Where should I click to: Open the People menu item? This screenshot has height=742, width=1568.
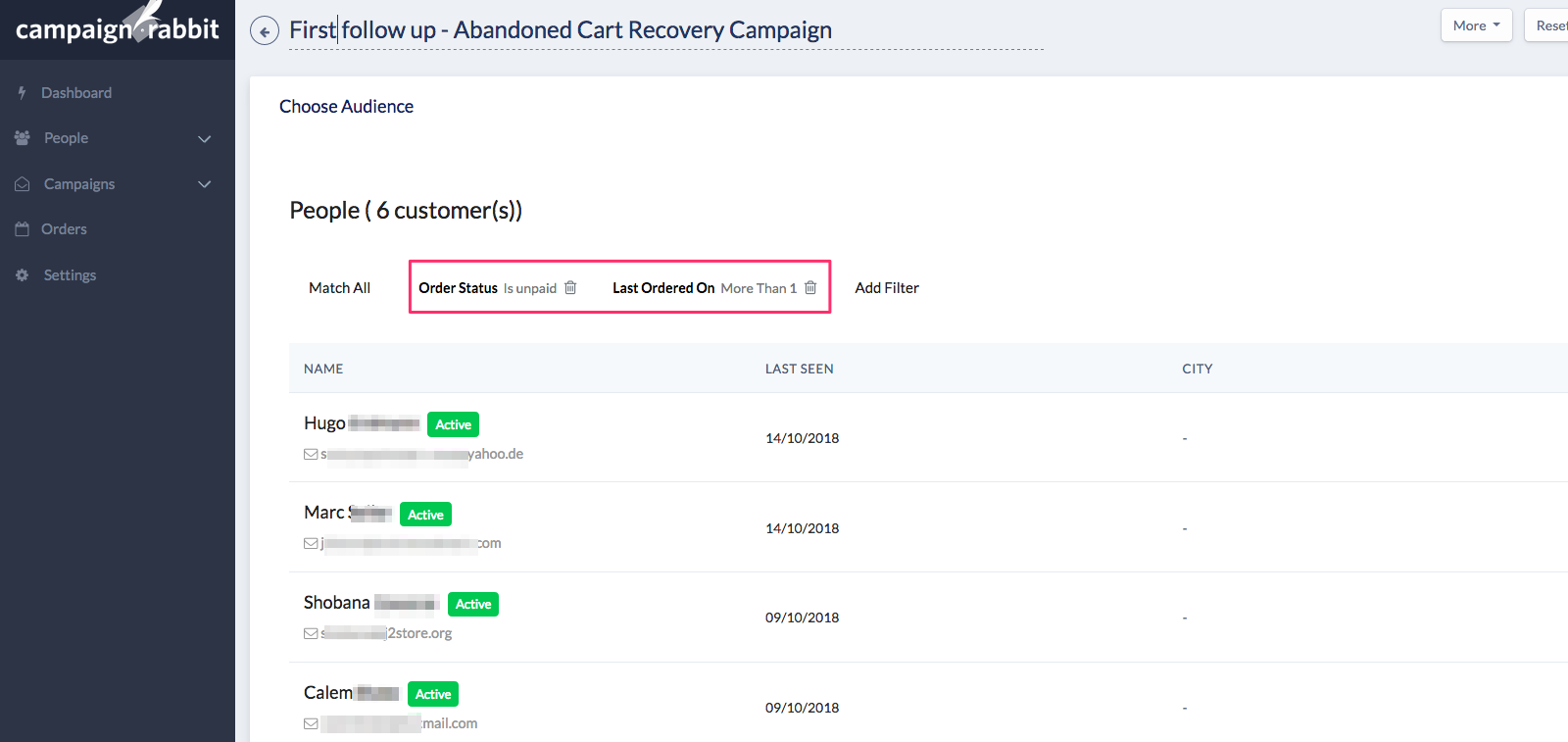[x=66, y=138]
